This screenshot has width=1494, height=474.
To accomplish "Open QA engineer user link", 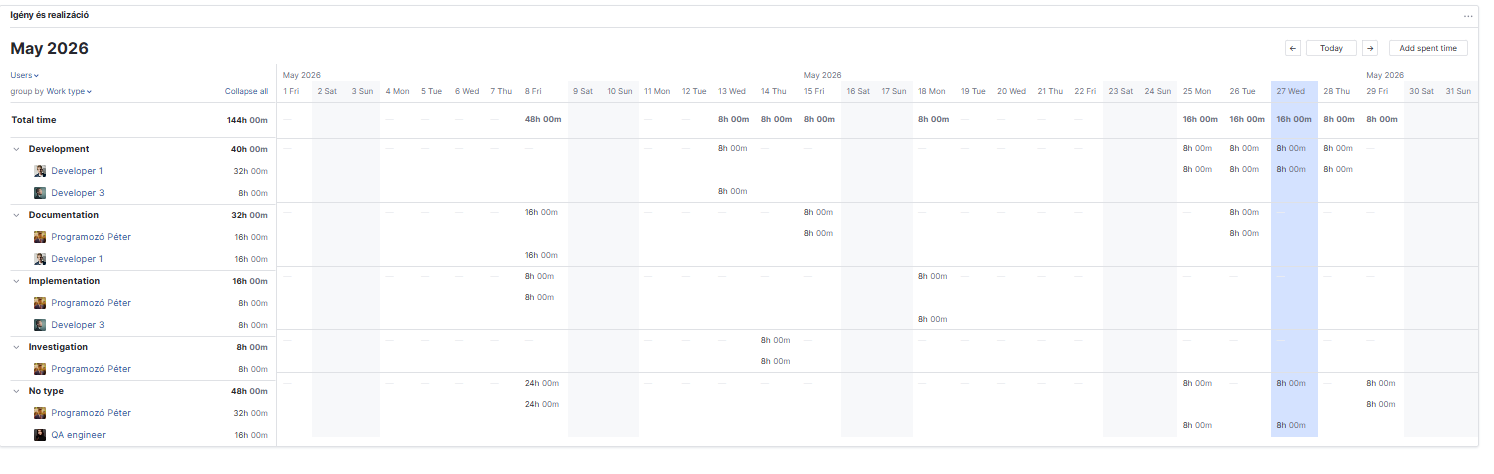I will click(78, 435).
